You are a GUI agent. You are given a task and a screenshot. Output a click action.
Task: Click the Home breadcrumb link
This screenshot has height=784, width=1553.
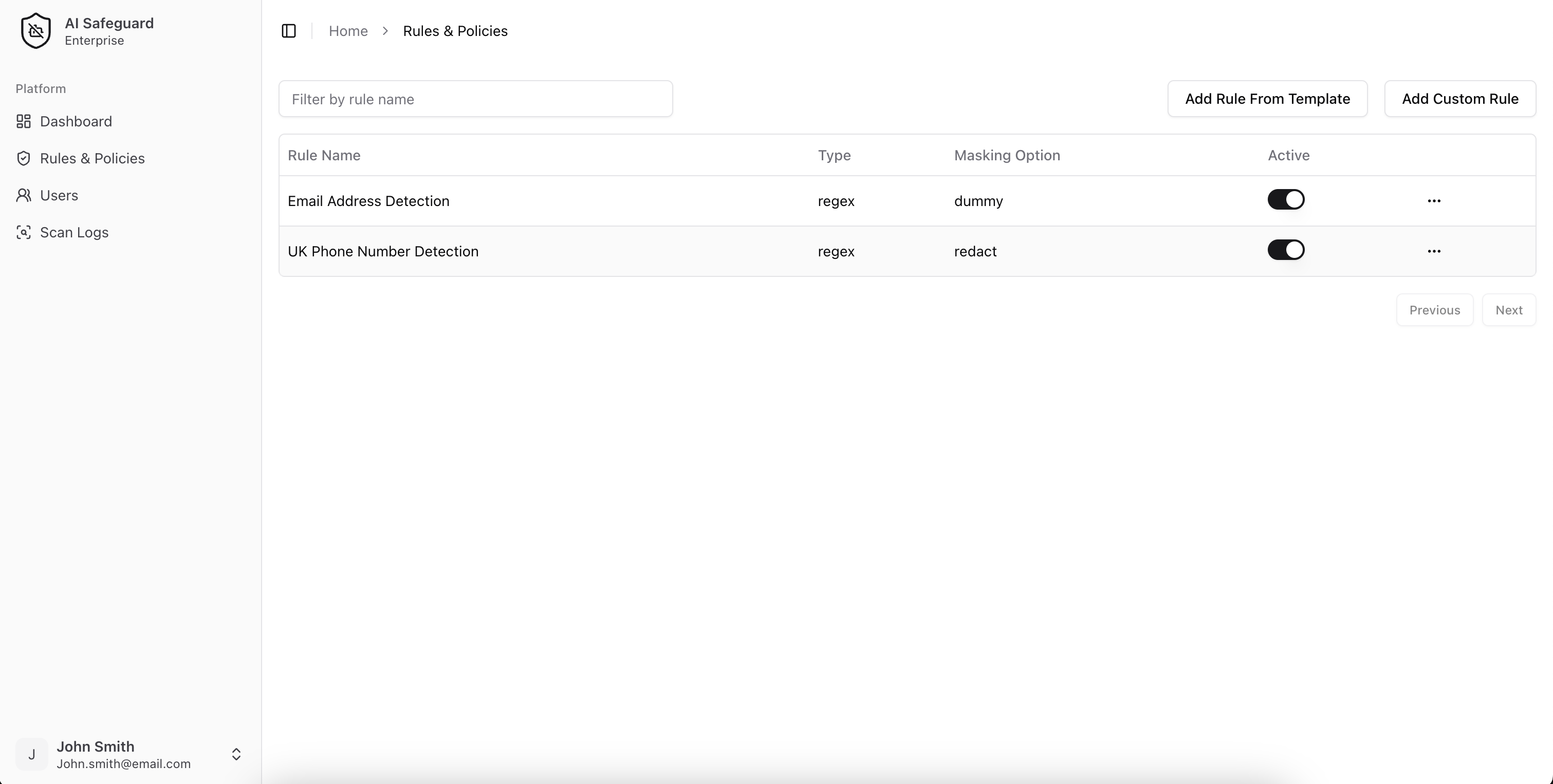348,31
